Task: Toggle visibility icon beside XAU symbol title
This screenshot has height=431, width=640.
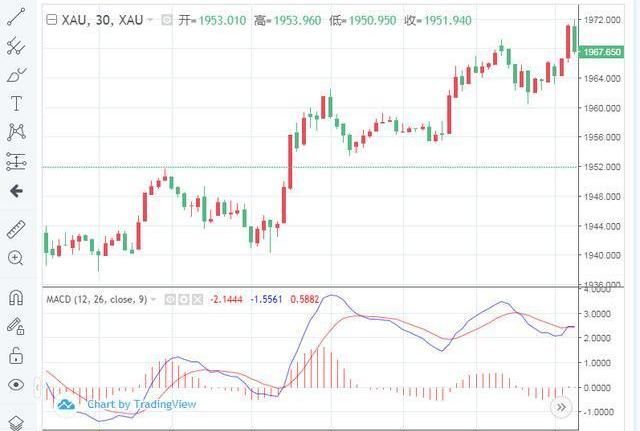Action: coord(167,20)
